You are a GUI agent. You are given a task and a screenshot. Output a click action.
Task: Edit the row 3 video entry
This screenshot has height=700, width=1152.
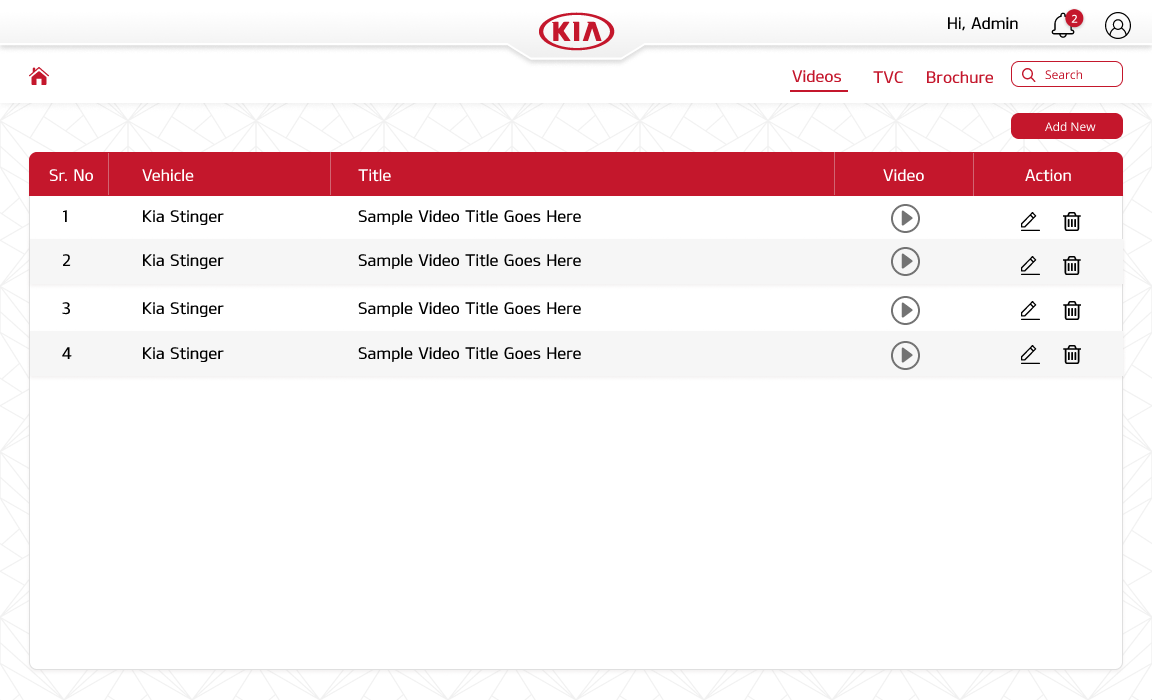point(1029,310)
